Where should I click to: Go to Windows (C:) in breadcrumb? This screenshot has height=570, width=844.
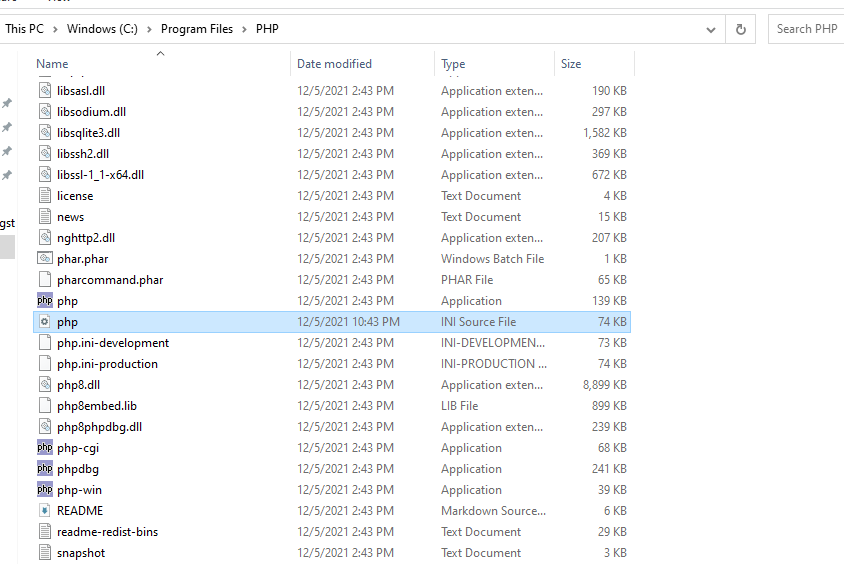coord(102,29)
